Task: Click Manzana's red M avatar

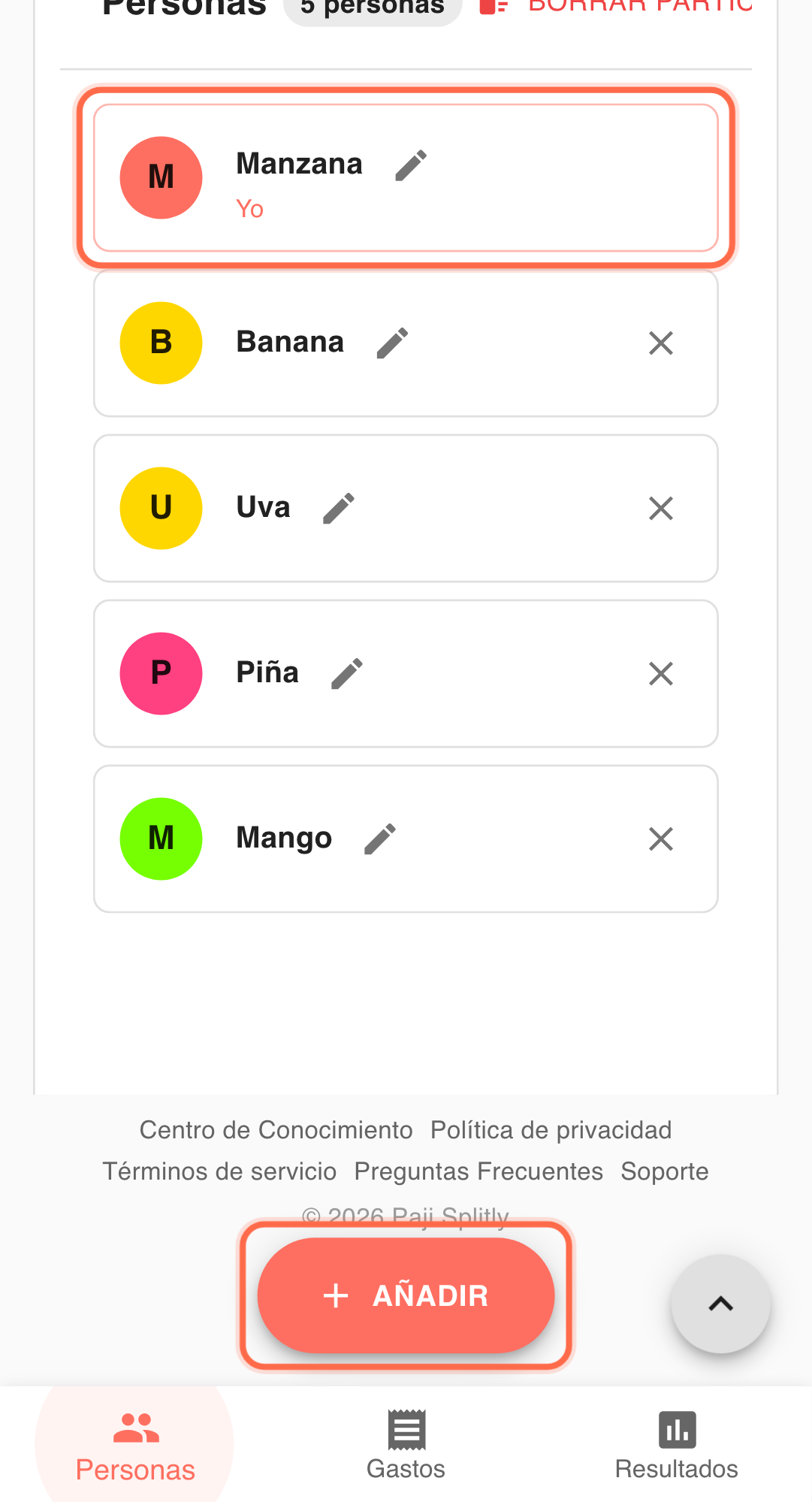Action: [161, 178]
